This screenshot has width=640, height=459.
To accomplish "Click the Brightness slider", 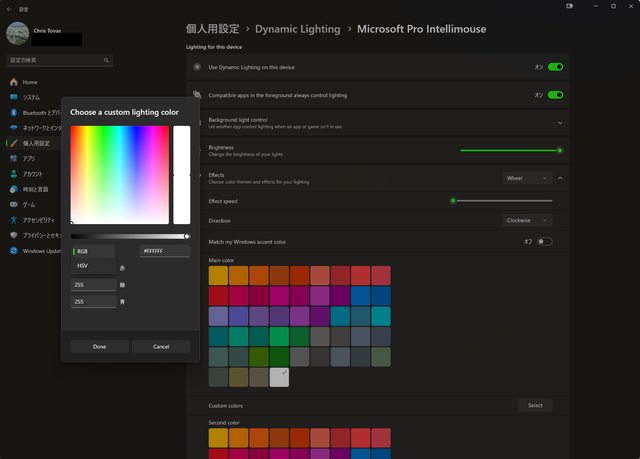I will [510, 150].
